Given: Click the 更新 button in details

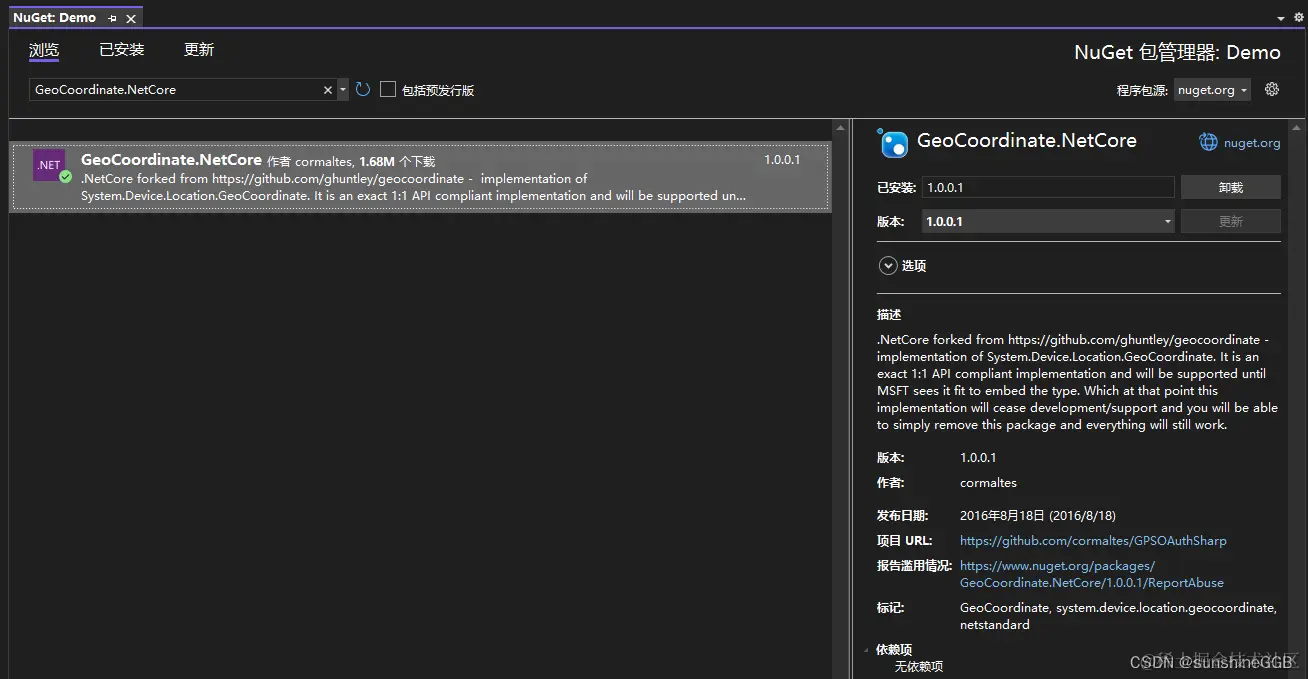Looking at the screenshot, I should [x=1231, y=222].
